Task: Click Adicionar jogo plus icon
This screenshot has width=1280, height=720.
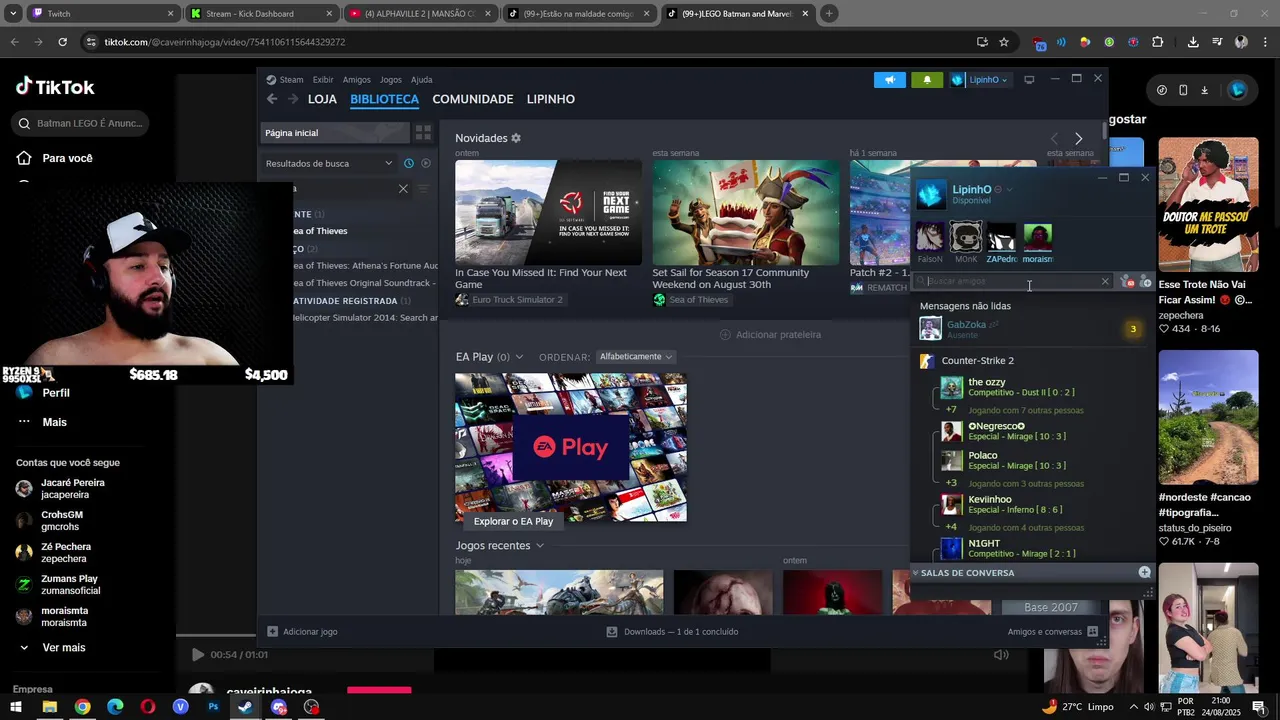Action: pos(272,632)
